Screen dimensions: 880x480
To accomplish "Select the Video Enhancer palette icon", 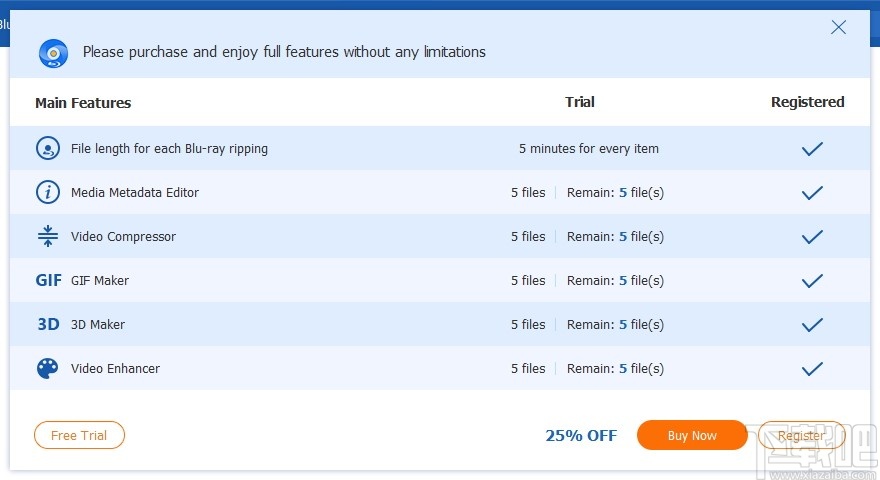I will (48, 369).
